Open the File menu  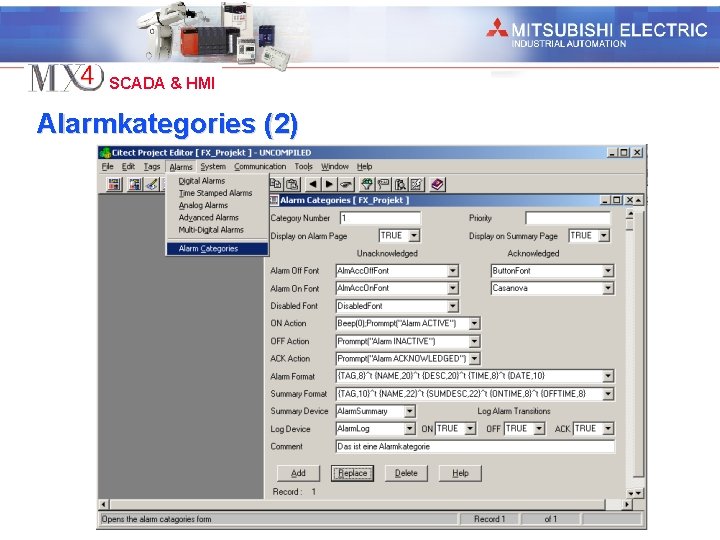108,166
